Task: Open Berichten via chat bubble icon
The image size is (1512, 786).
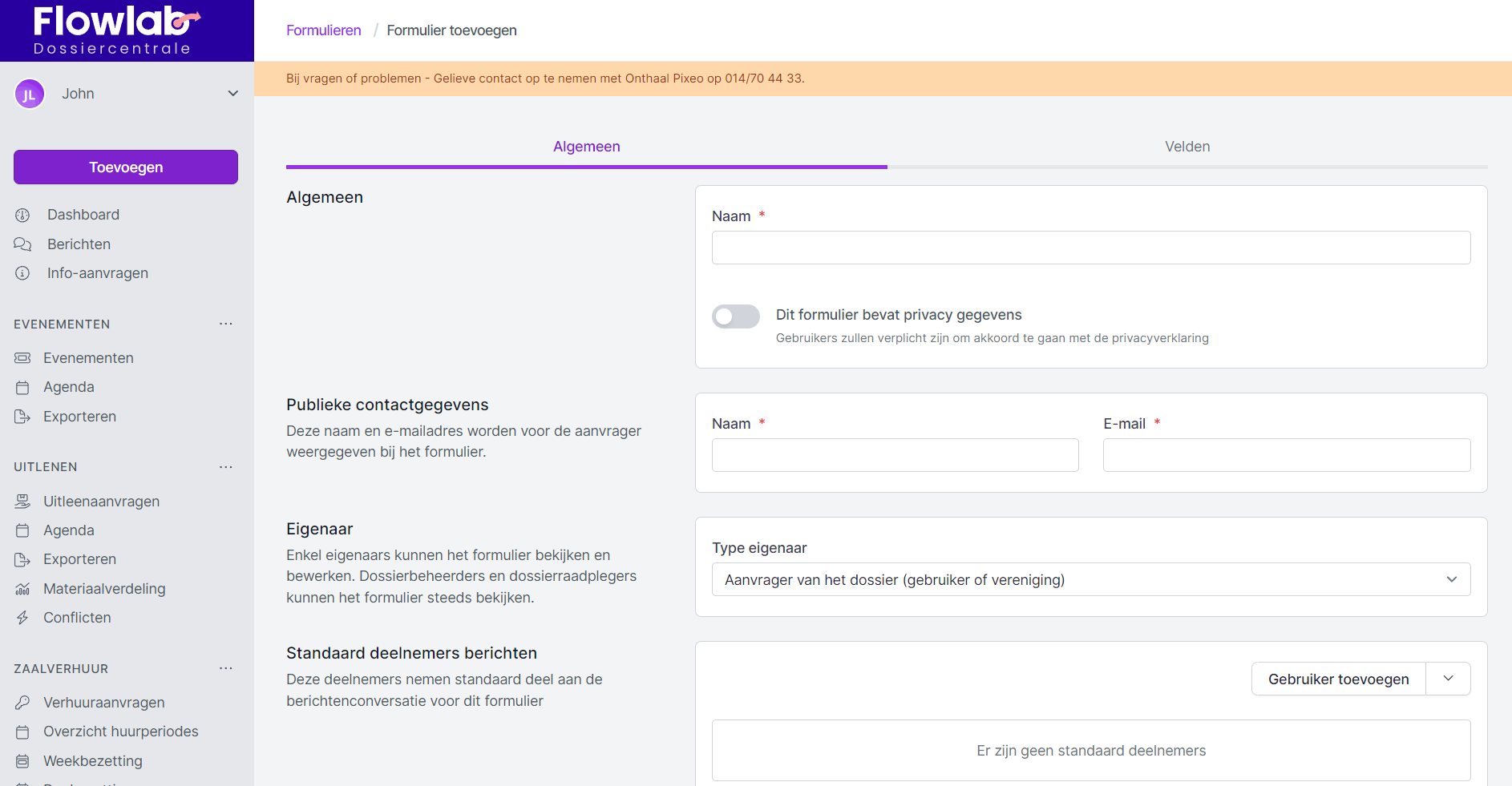Action: point(22,244)
